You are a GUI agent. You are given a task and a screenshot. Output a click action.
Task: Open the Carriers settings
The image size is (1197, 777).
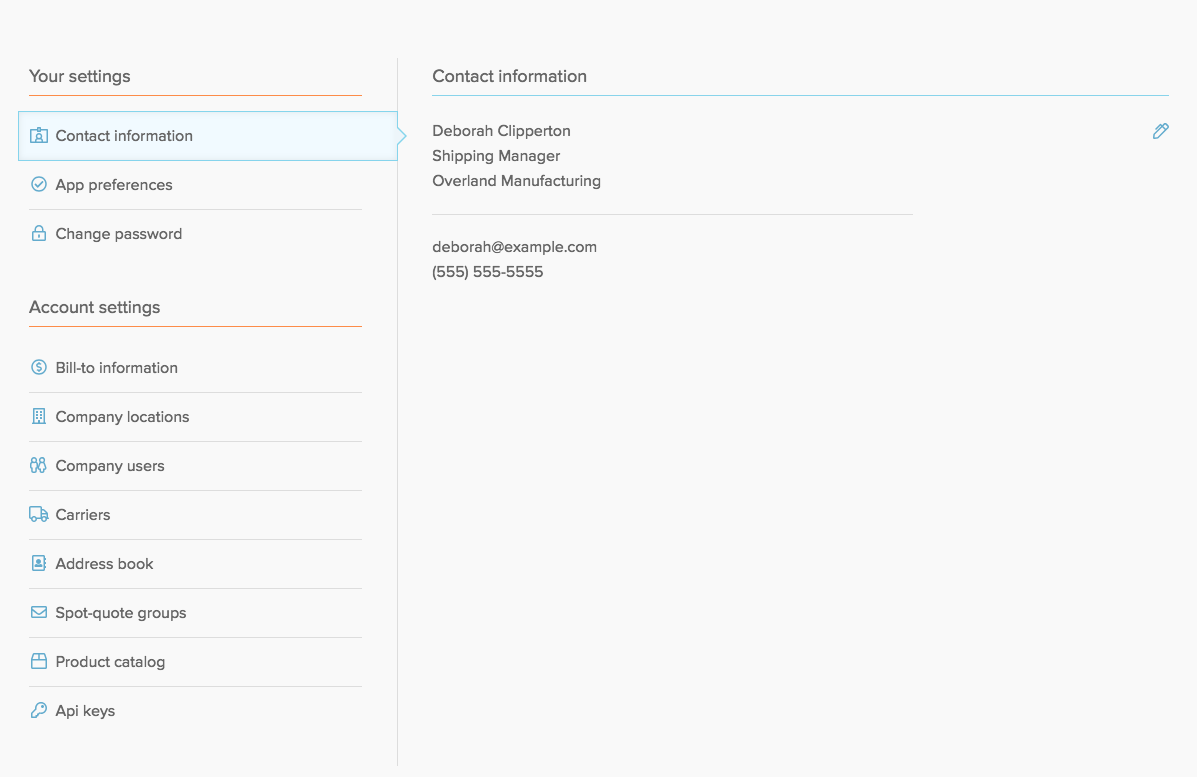pyautogui.click(x=195, y=514)
